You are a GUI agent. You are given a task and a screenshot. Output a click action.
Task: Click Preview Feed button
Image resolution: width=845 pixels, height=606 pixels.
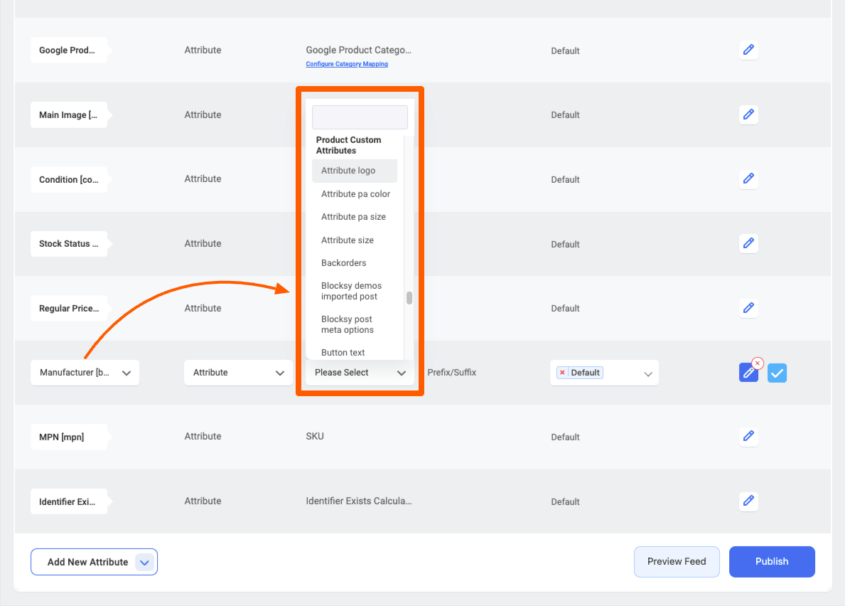coord(676,562)
